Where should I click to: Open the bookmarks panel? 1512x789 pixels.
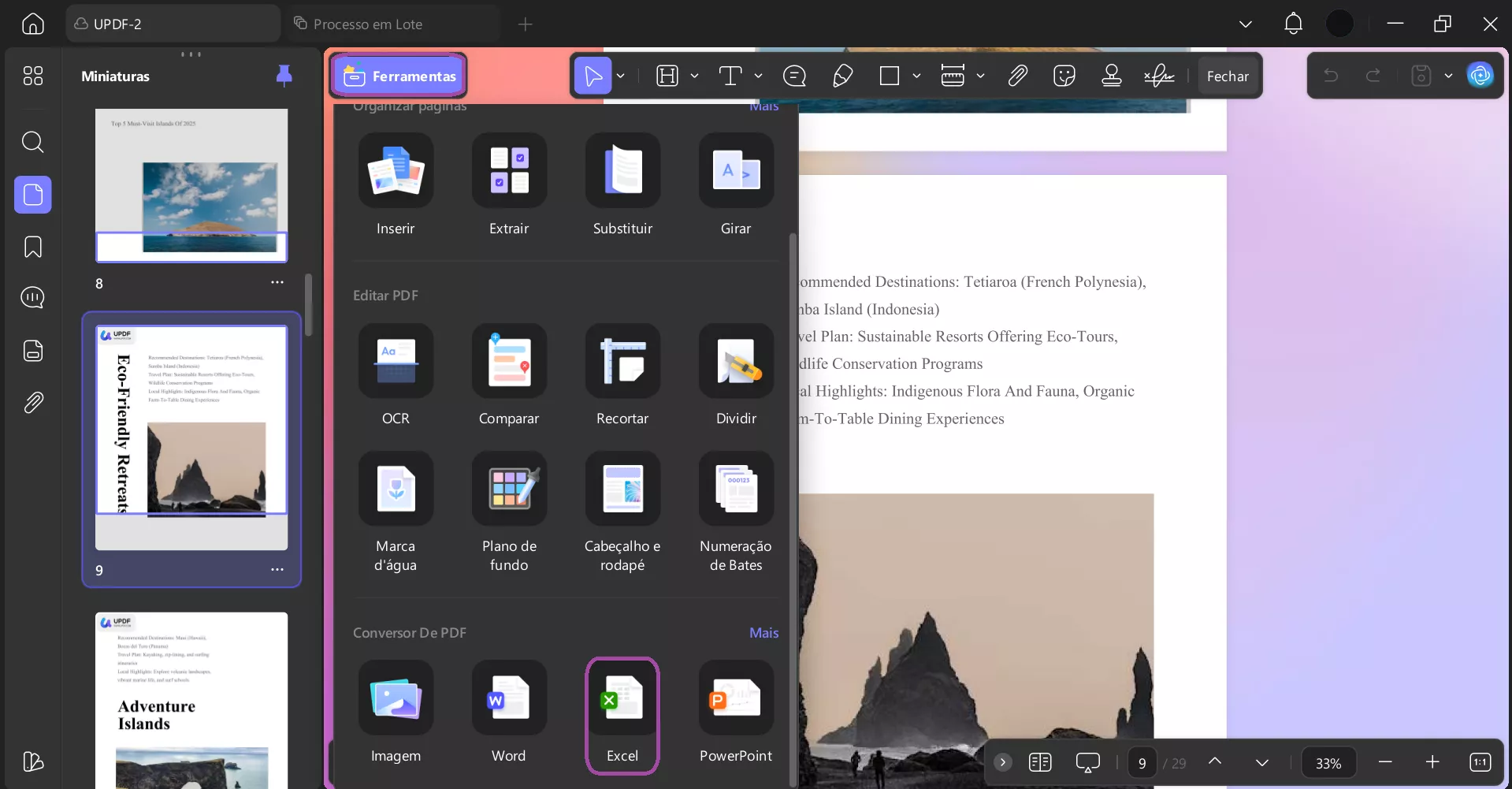(32, 247)
